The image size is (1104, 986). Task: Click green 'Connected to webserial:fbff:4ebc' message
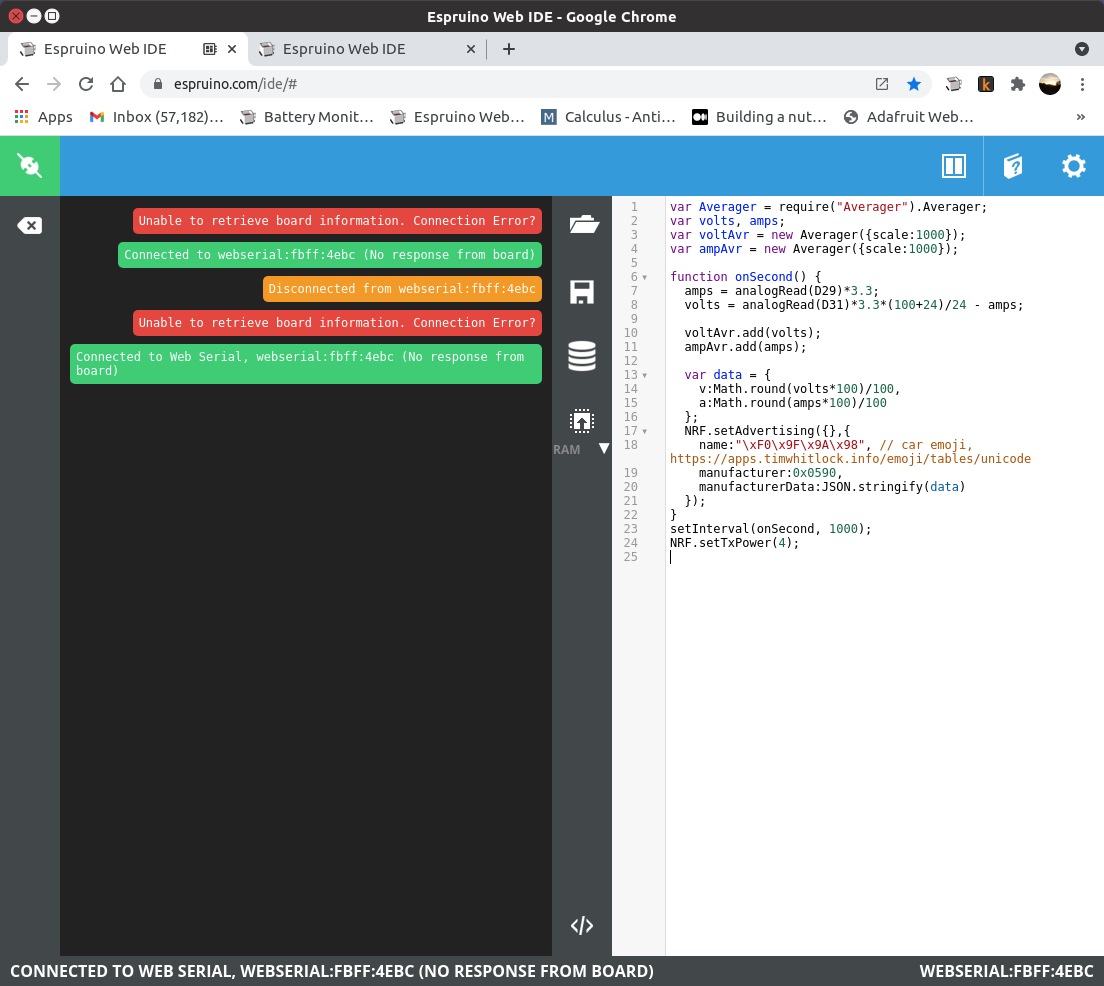coord(330,254)
